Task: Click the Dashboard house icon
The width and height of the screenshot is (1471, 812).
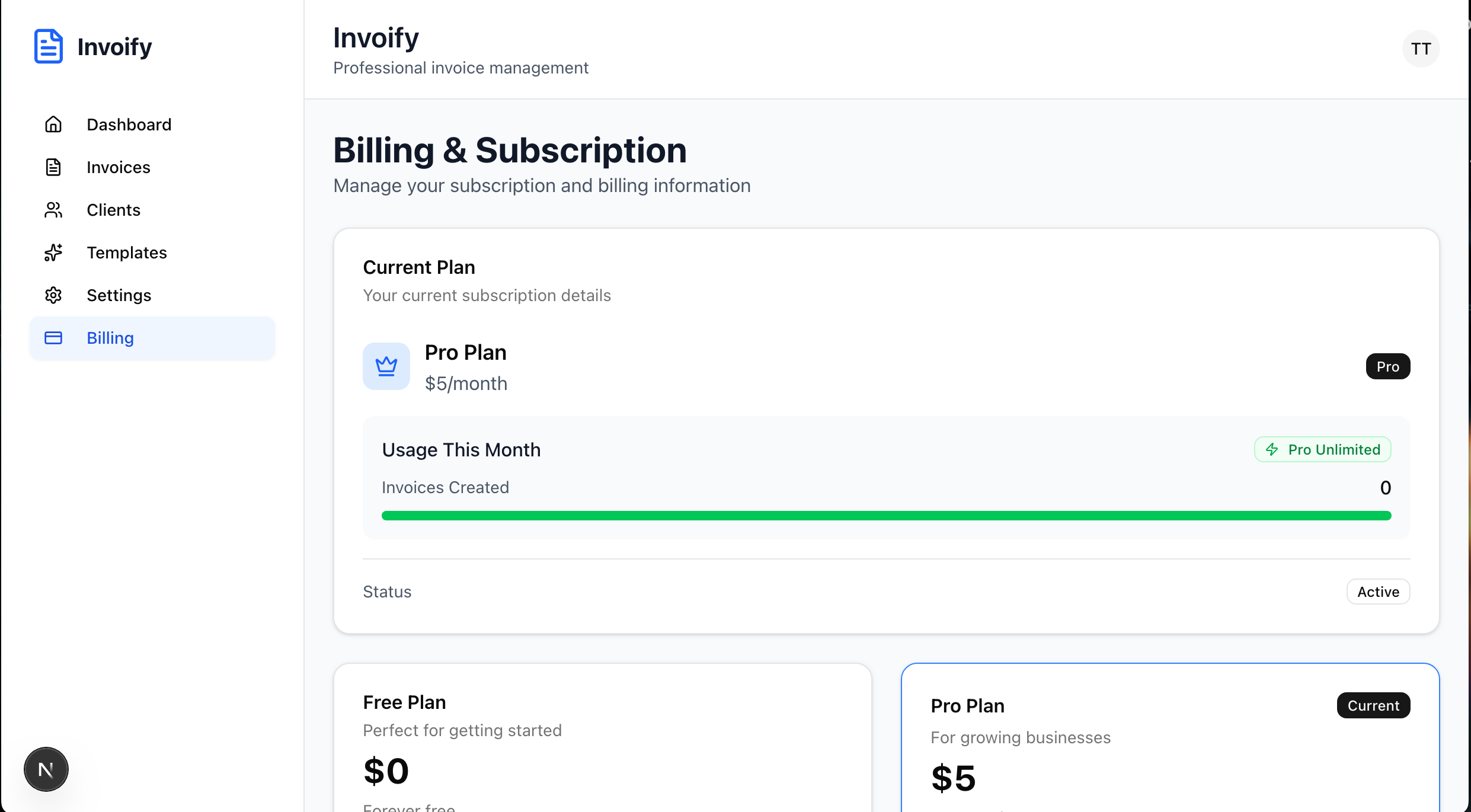Action: pyautogui.click(x=53, y=124)
